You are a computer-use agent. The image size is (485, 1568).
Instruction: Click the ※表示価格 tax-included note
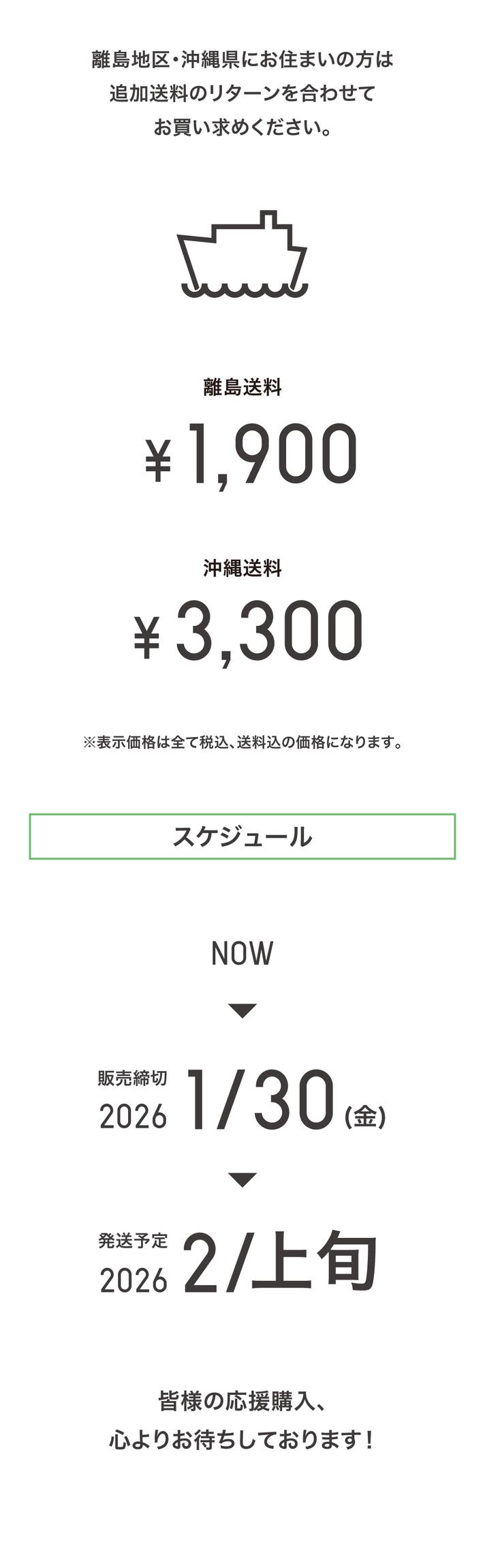(x=242, y=742)
